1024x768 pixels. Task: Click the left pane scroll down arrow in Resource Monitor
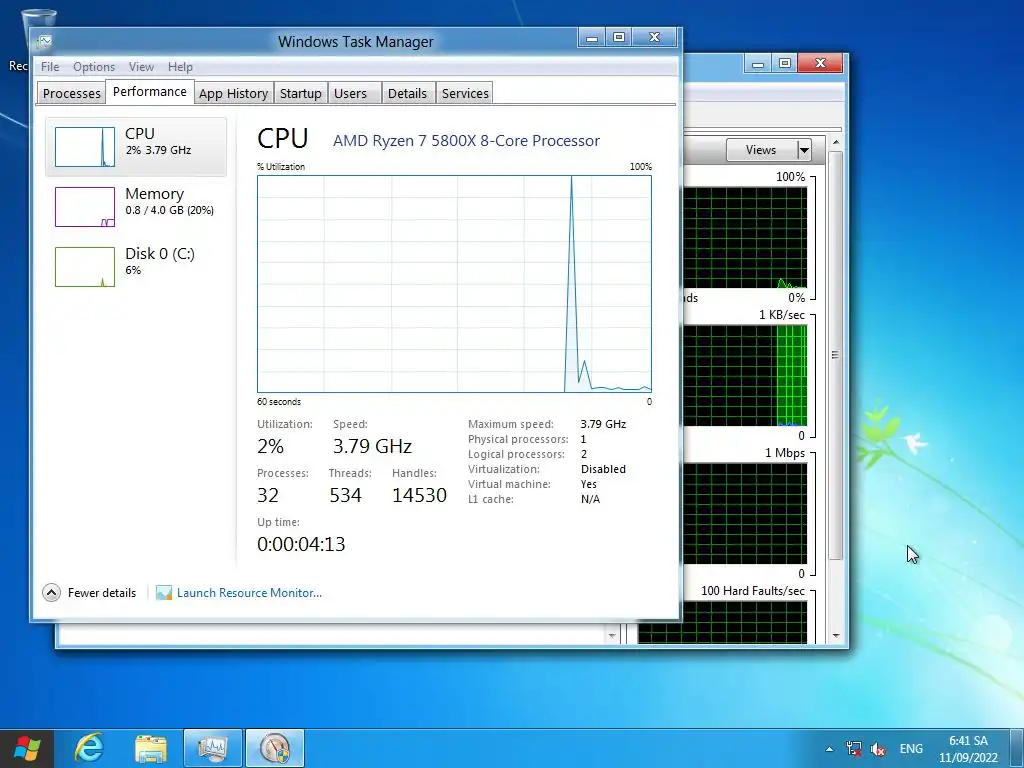[x=612, y=635]
